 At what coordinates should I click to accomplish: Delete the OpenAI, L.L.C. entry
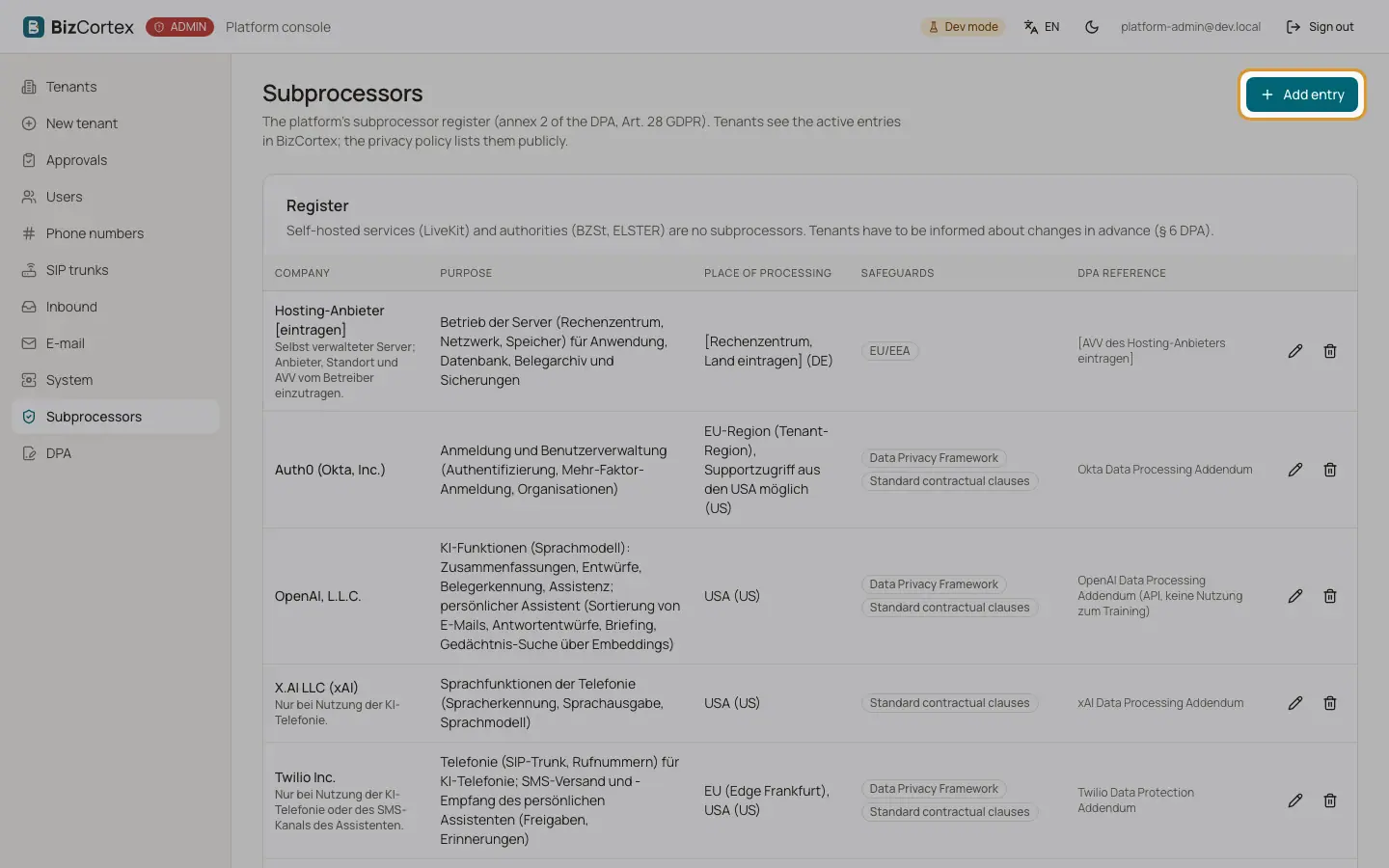pyautogui.click(x=1330, y=596)
